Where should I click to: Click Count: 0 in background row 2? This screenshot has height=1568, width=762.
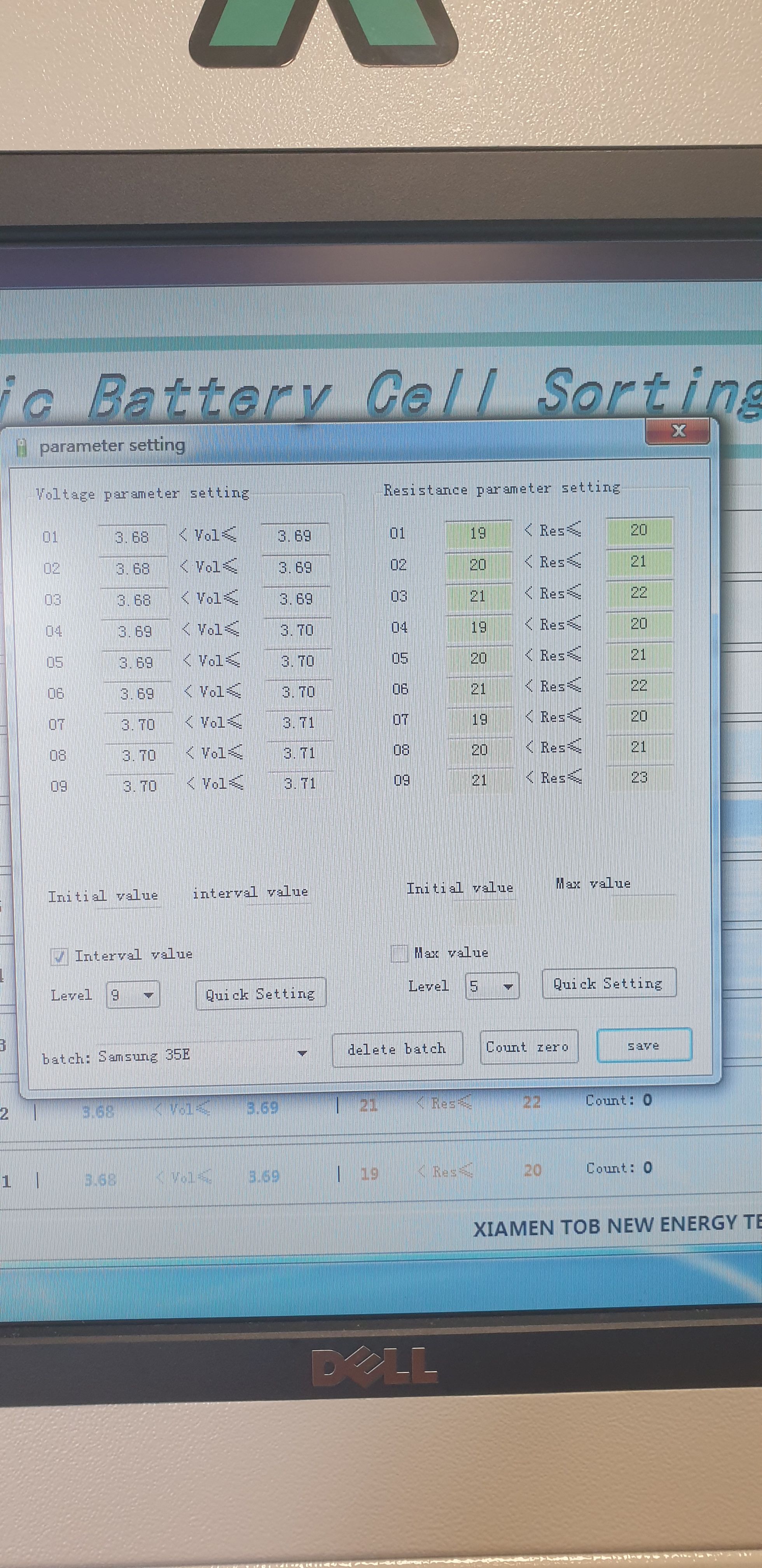coord(619,1100)
